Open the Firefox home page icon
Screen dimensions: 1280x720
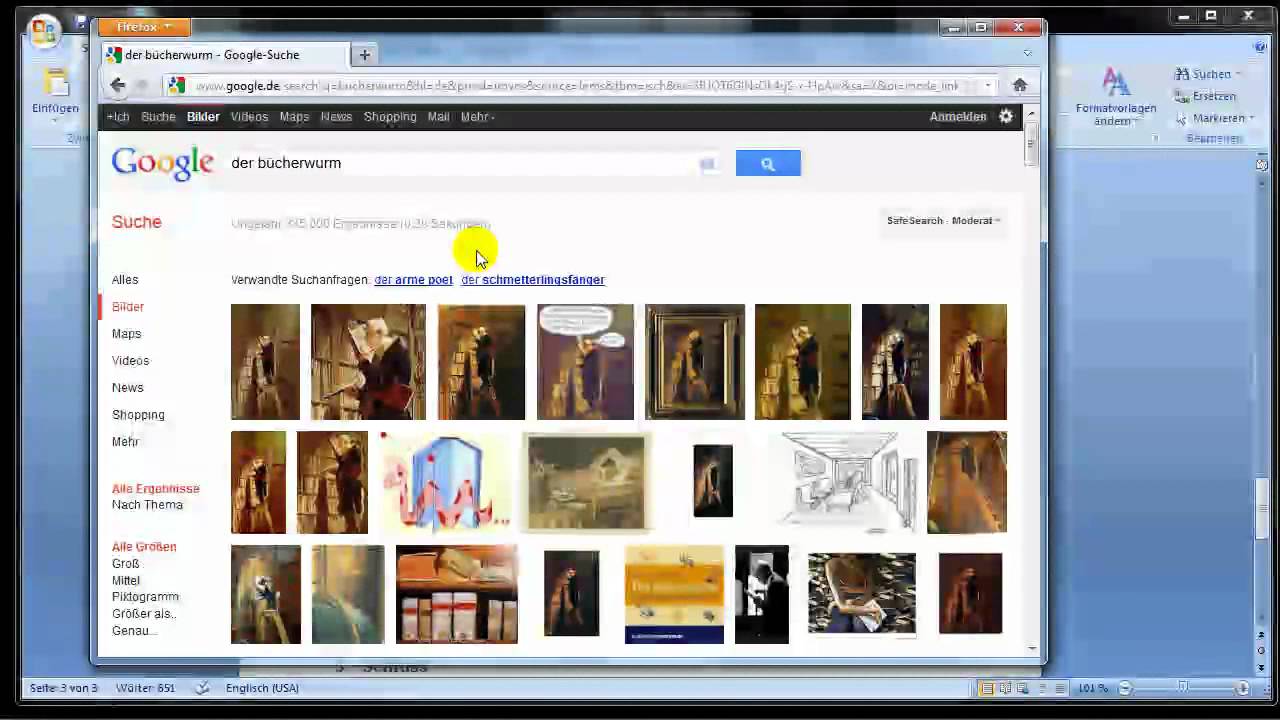tap(1020, 86)
